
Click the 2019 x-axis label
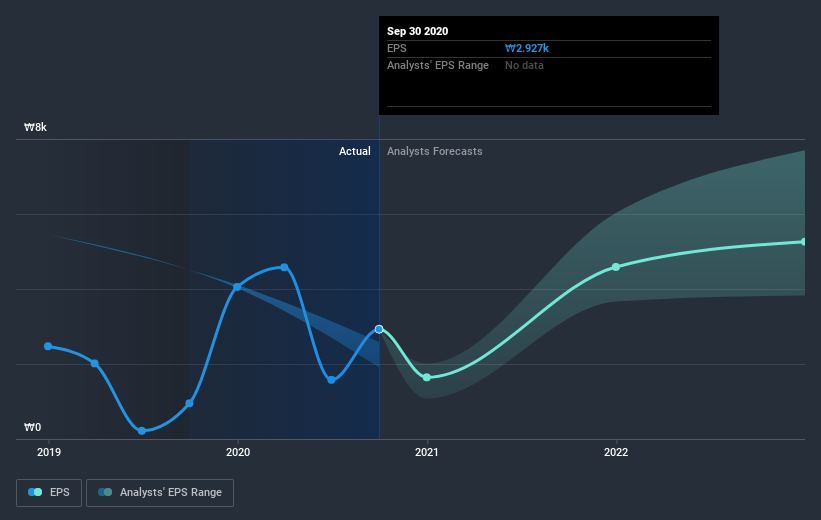pyautogui.click(x=49, y=452)
